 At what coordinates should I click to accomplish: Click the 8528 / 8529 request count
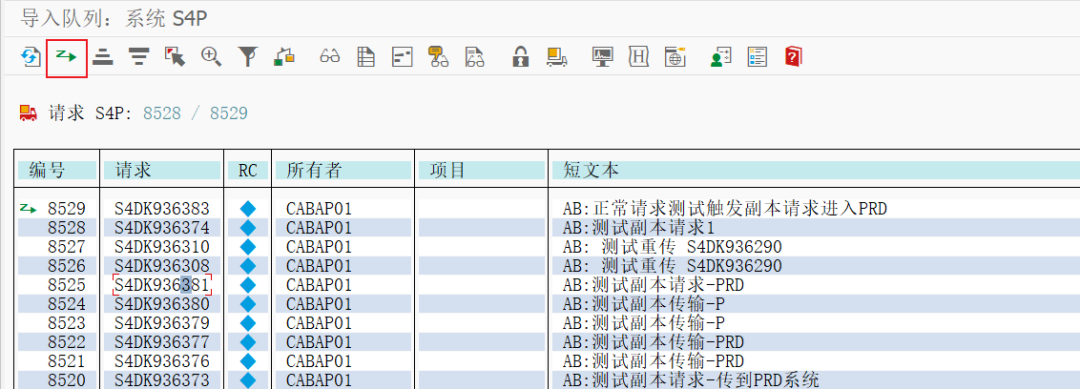click(x=195, y=114)
